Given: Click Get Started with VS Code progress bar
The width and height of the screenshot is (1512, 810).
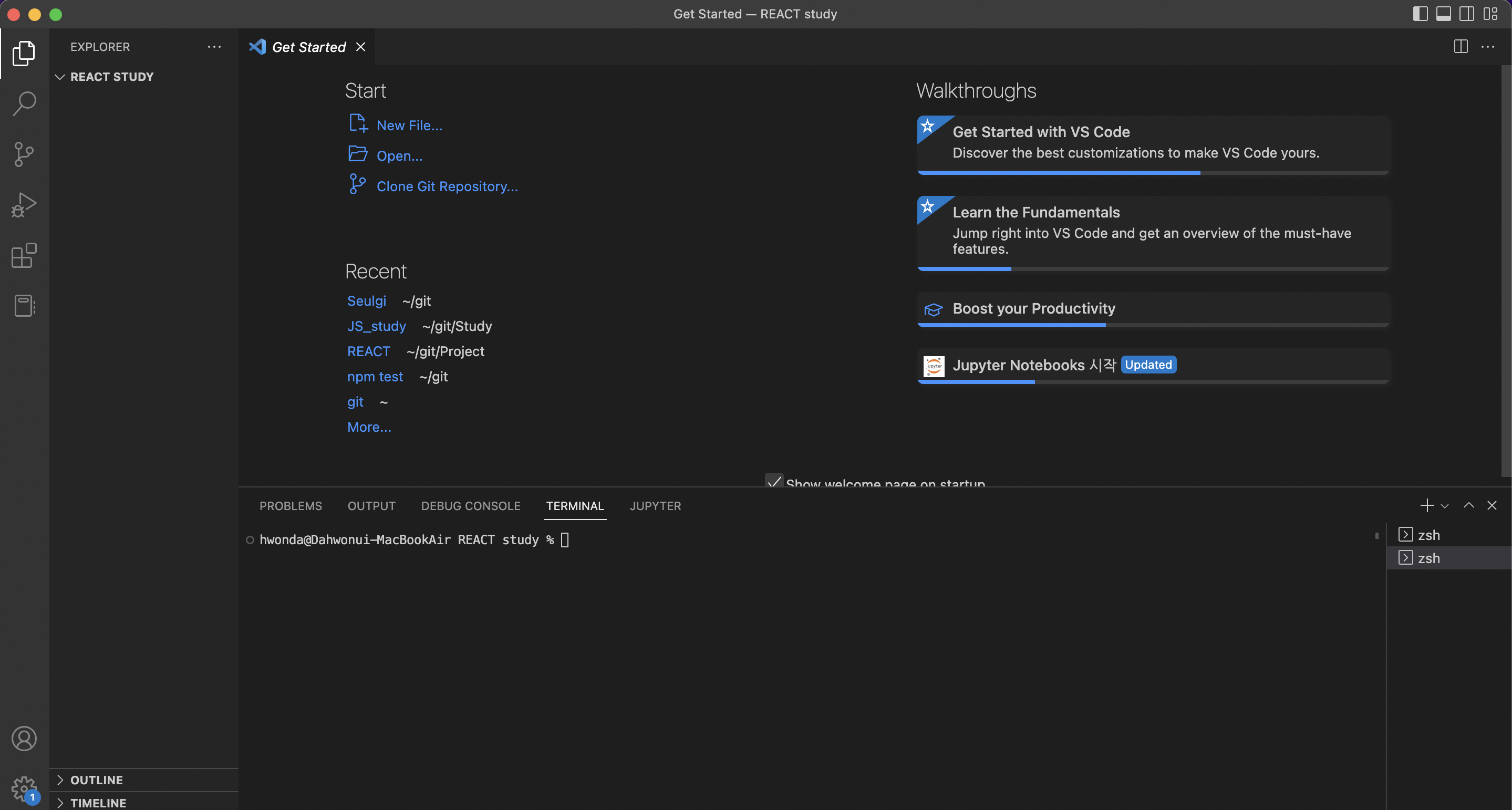Looking at the screenshot, I should (x=1153, y=173).
